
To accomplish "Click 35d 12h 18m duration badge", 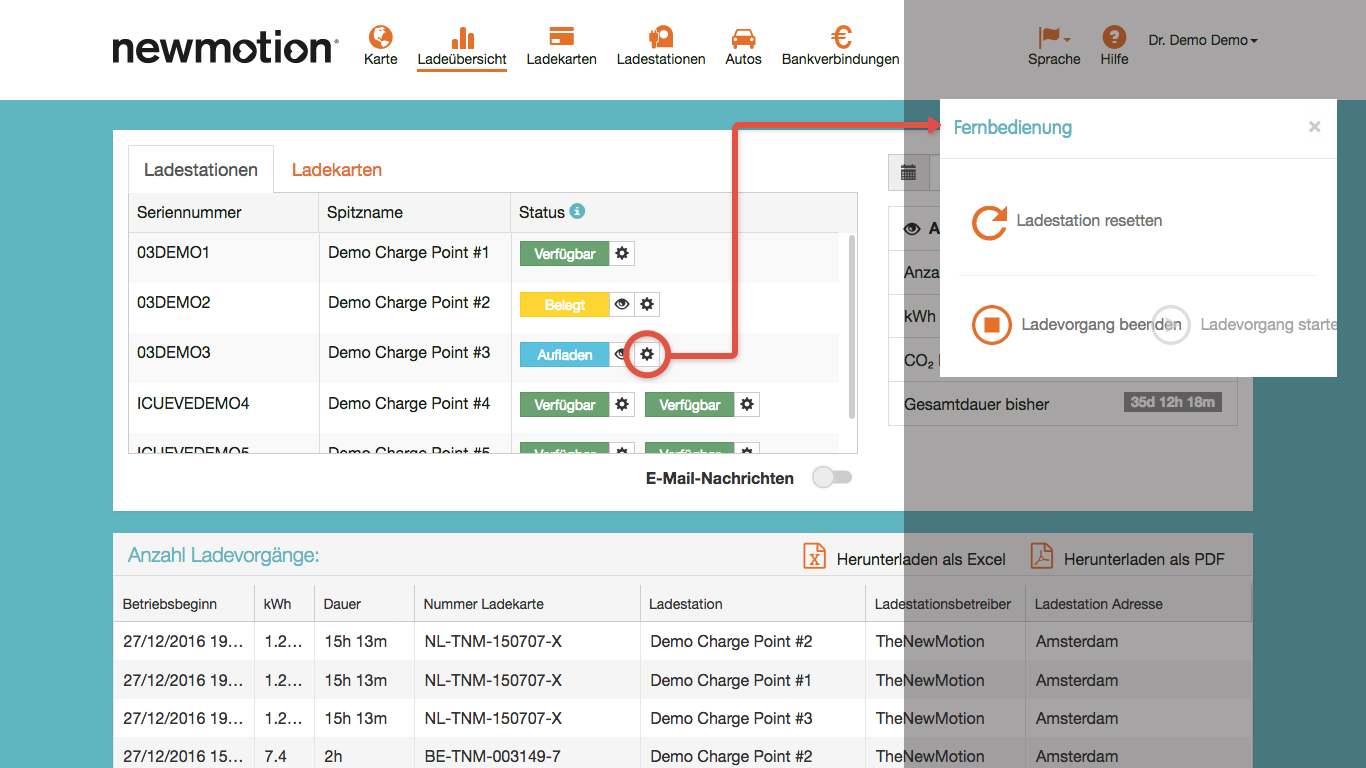I will click(x=1172, y=402).
